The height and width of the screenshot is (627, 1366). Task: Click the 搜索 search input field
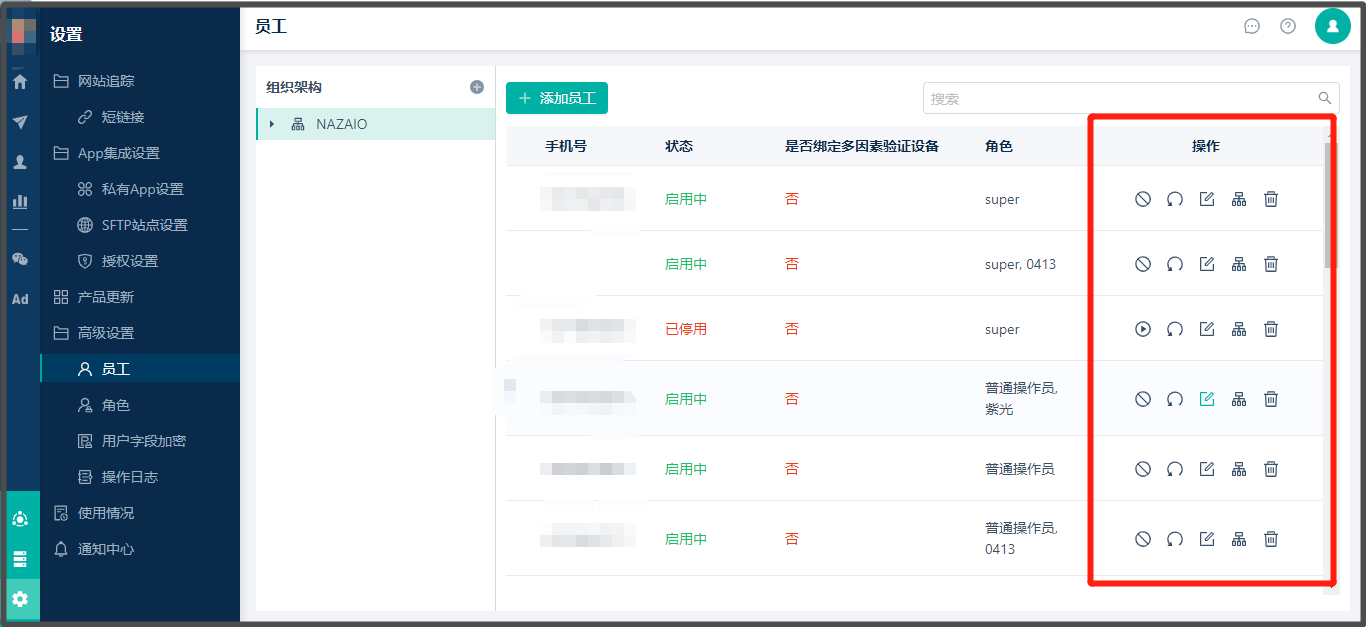pos(1120,99)
